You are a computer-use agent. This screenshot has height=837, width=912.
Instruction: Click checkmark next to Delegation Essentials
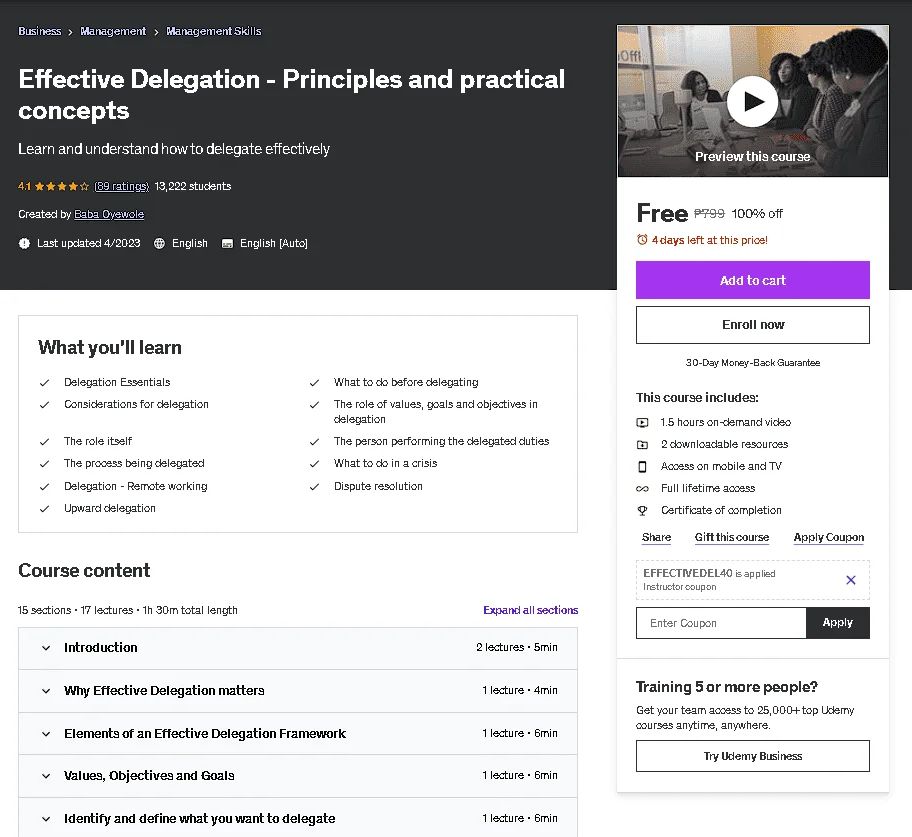click(x=44, y=382)
